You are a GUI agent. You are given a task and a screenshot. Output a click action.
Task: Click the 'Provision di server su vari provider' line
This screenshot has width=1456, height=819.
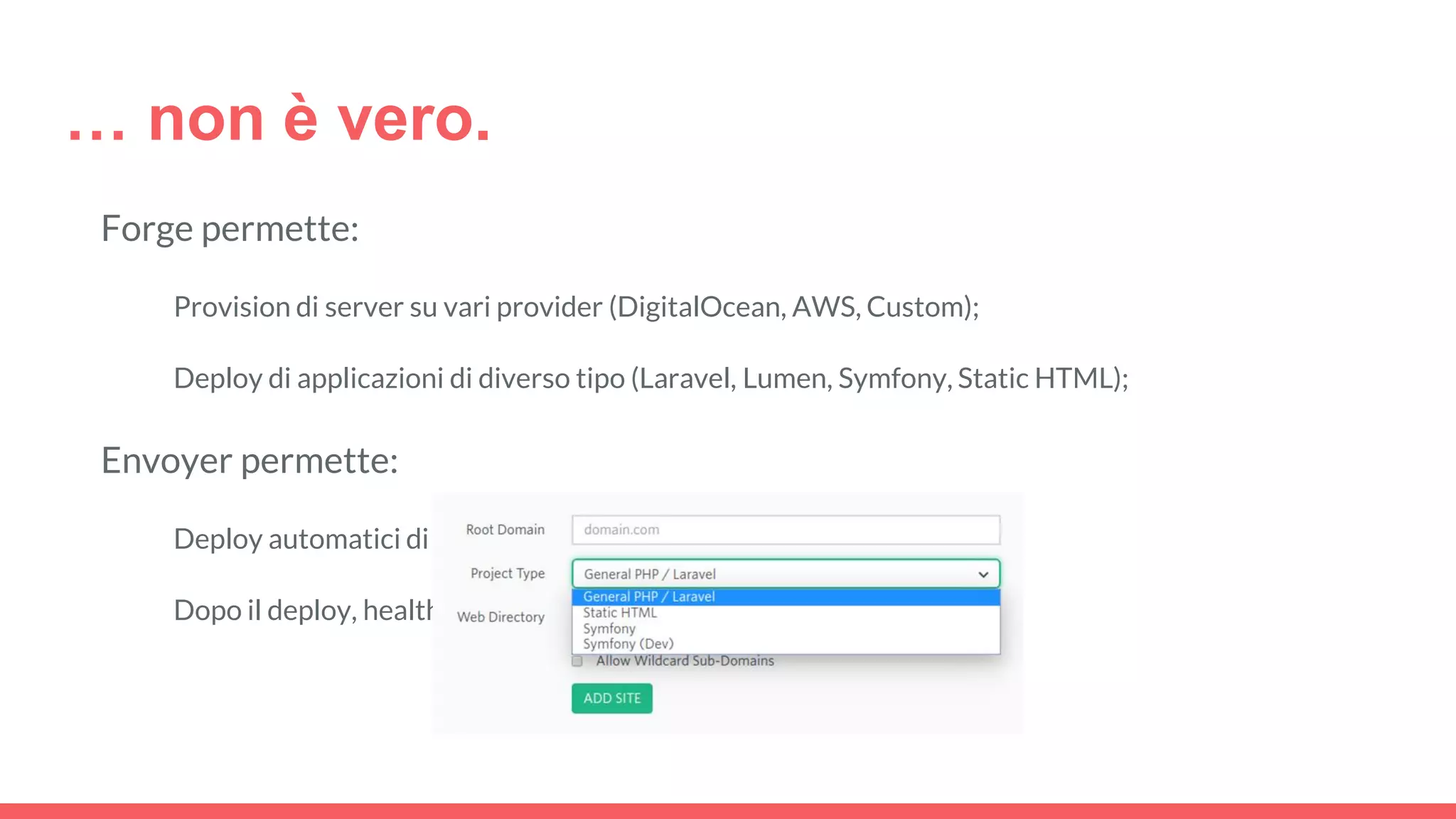pyautogui.click(x=577, y=307)
